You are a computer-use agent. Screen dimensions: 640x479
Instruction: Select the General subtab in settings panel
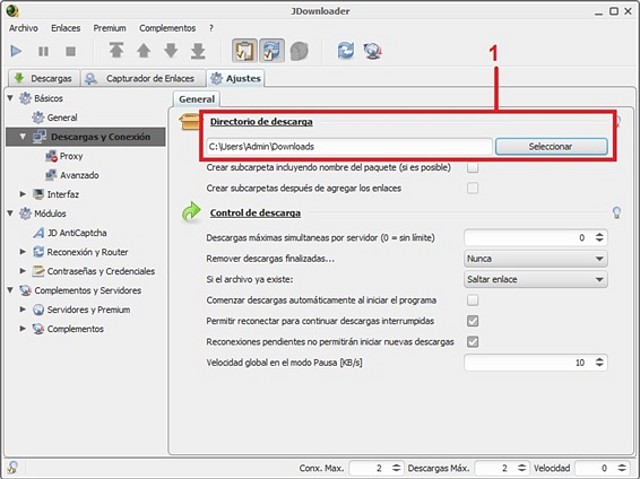coord(197,99)
